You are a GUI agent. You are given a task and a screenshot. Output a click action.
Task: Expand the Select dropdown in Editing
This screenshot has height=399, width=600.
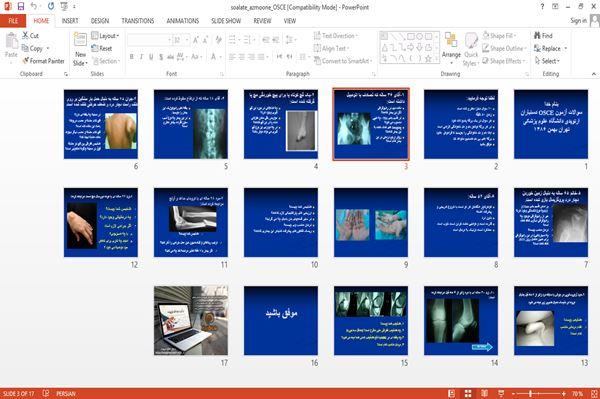coord(548,61)
